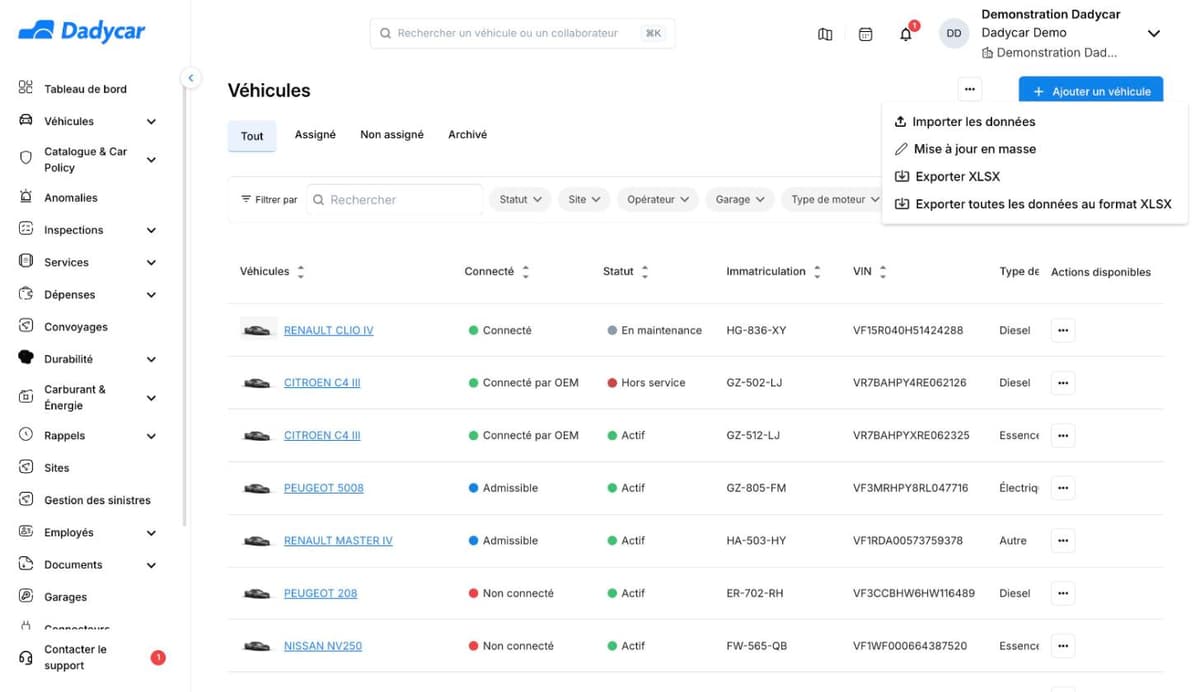1200x692 pixels.
Task: Open the Statut filter dropdown
Action: pos(520,199)
